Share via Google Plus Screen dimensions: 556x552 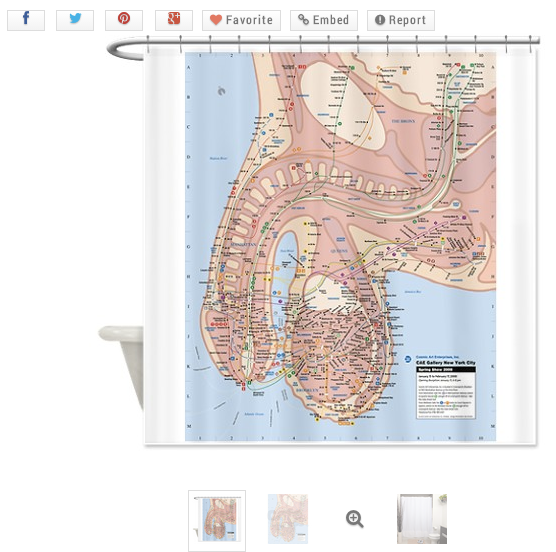click(174, 20)
